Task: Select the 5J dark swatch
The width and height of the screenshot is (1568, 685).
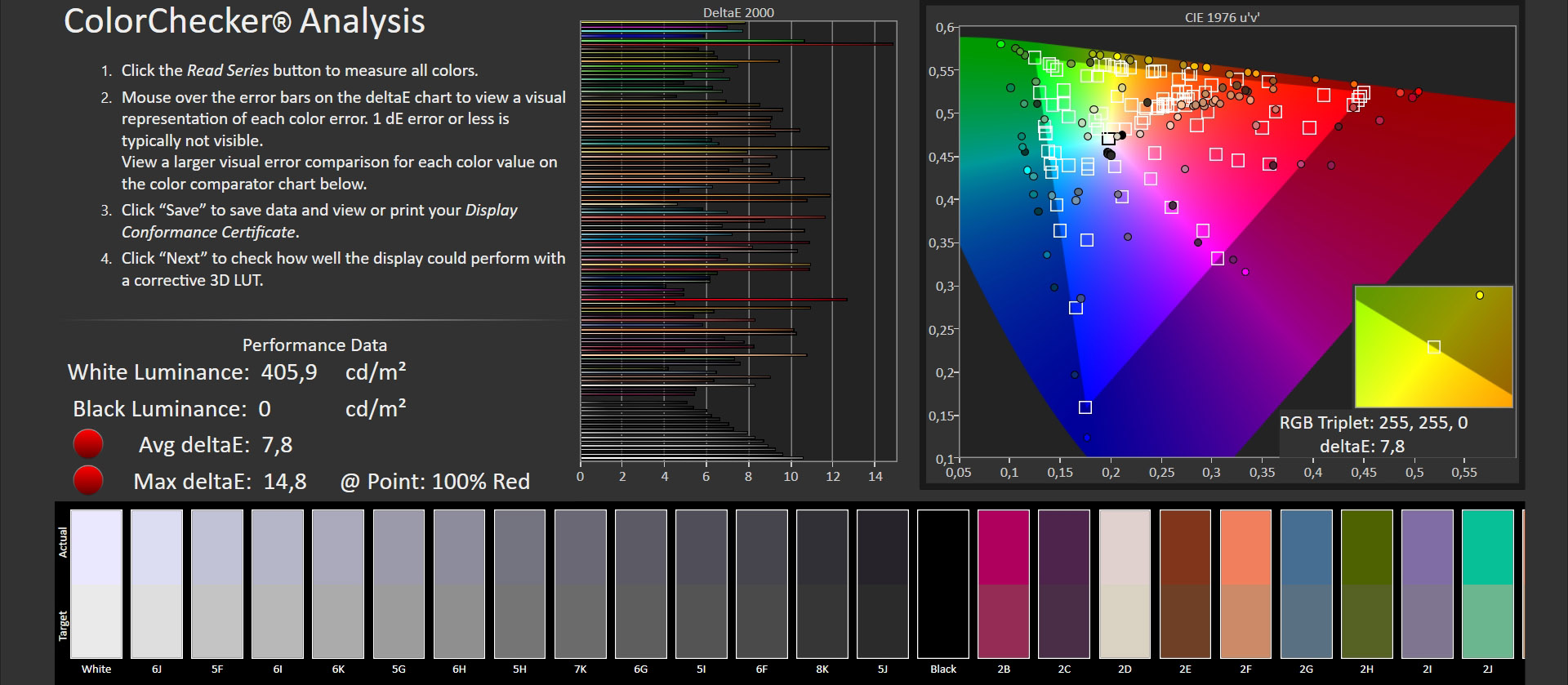Action: pyautogui.click(x=883, y=584)
